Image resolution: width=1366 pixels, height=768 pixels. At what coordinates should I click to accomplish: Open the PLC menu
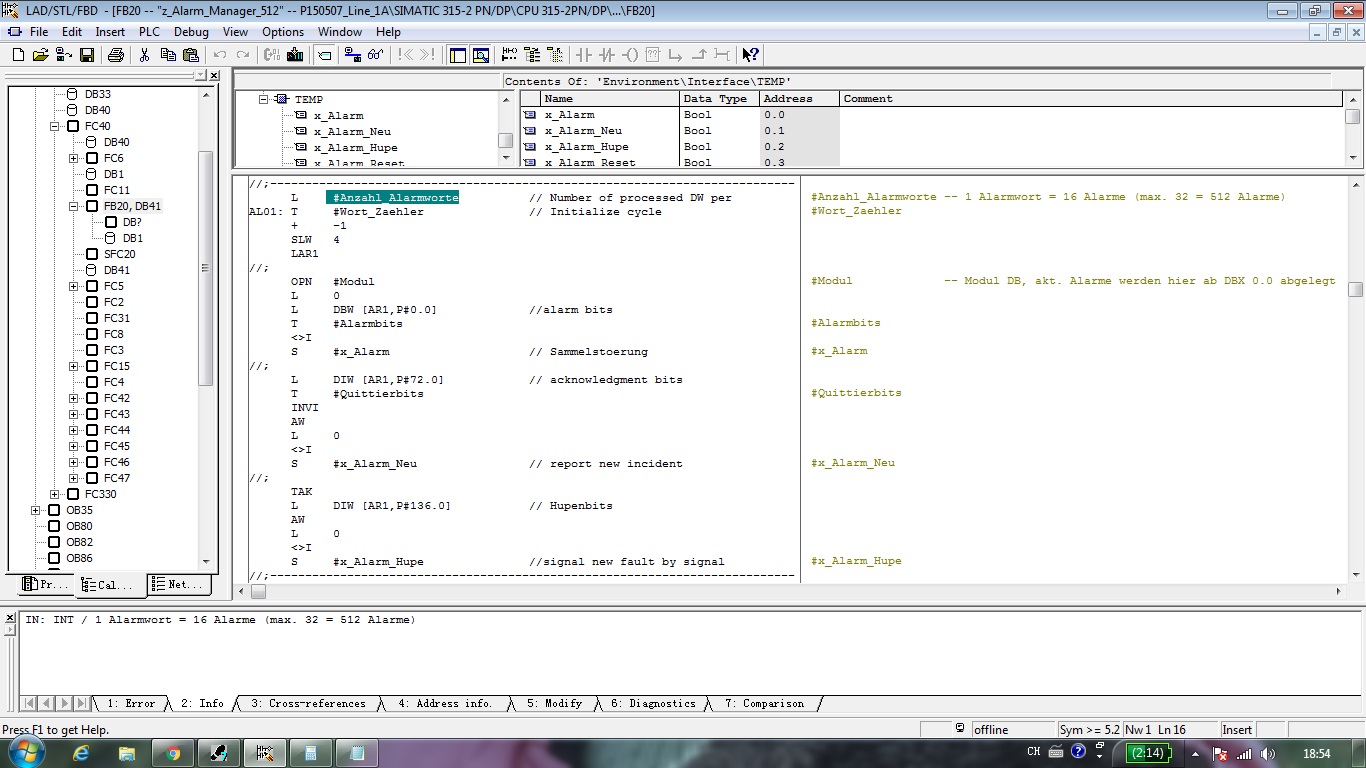pyautogui.click(x=149, y=32)
